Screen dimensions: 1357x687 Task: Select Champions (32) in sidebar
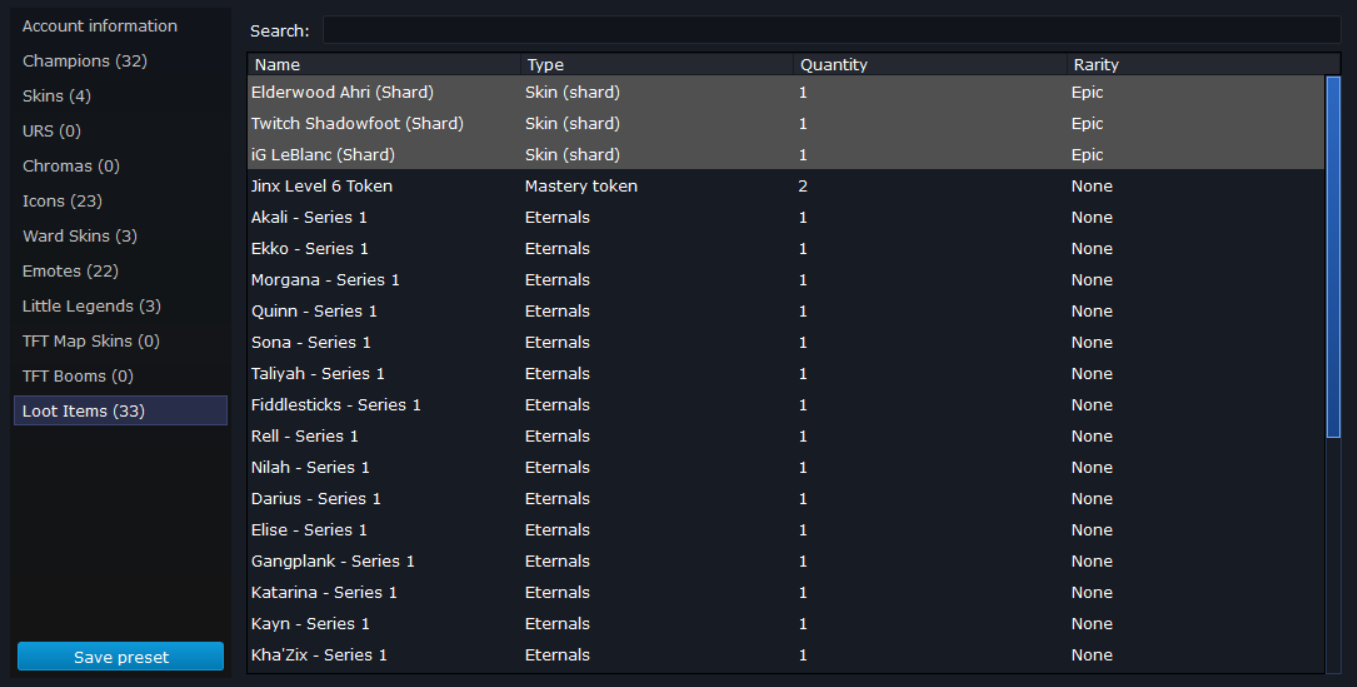(x=120, y=61)
